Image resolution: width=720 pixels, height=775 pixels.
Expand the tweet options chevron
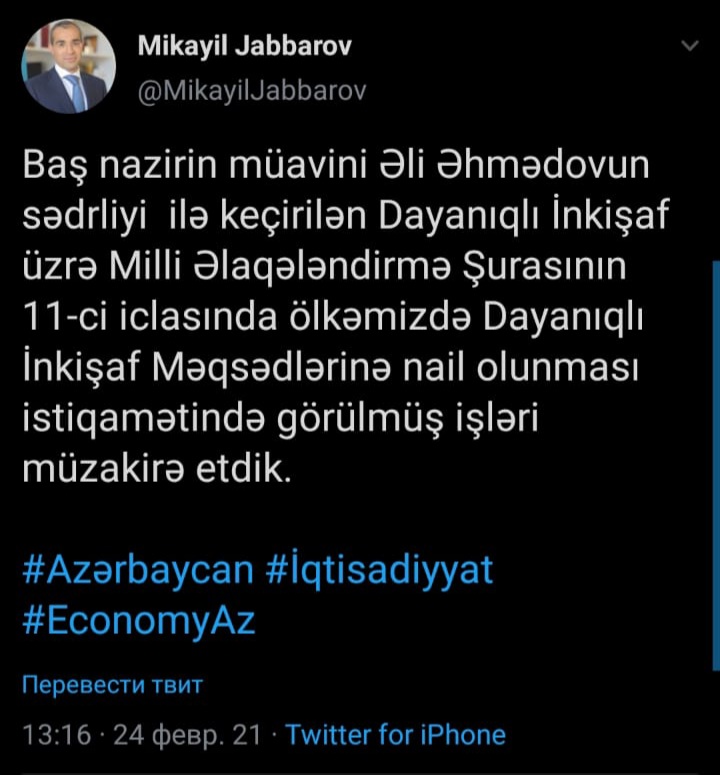coord(690,46)
